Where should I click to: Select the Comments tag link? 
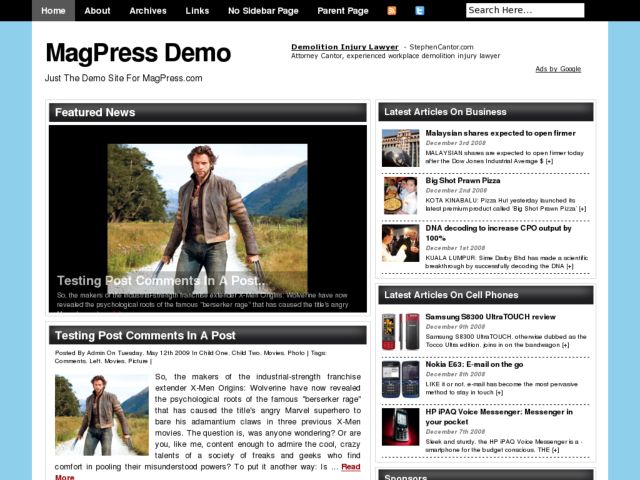click(x=70, y=361)
